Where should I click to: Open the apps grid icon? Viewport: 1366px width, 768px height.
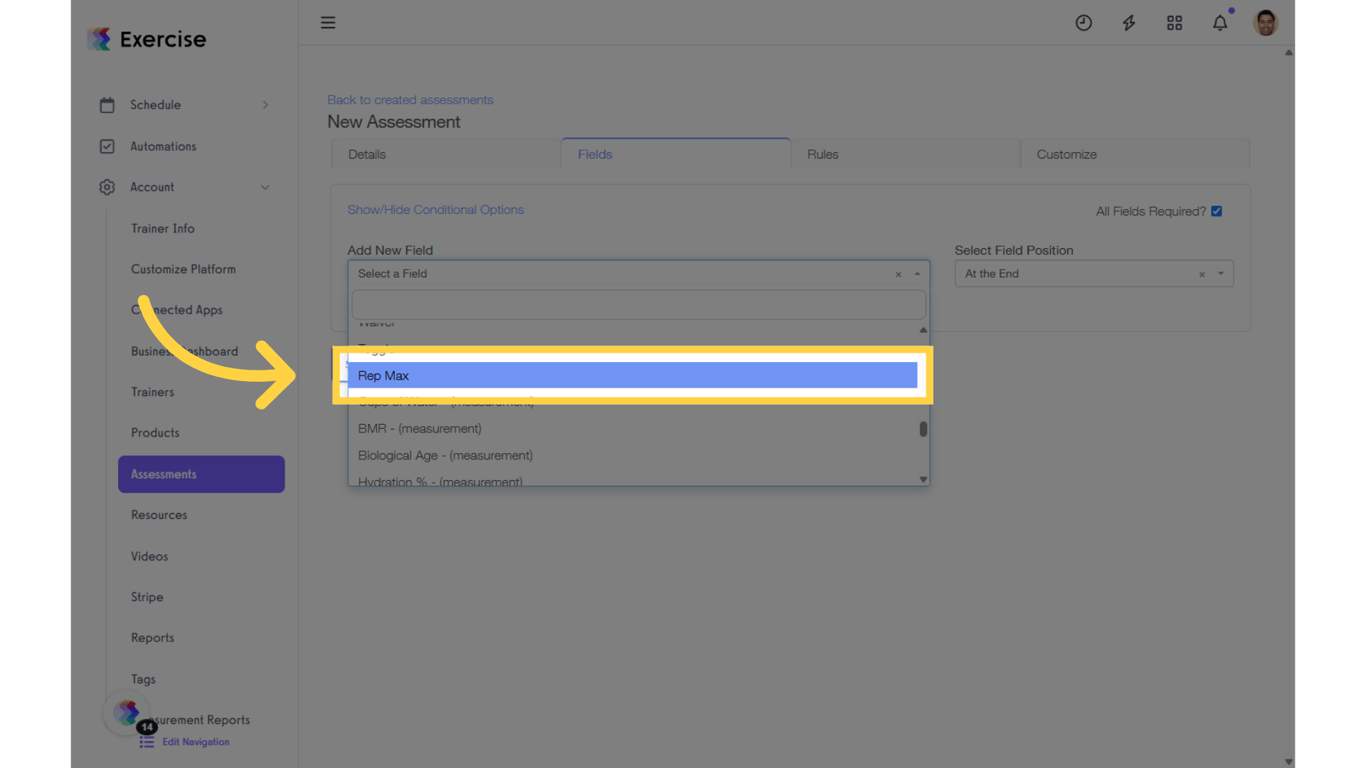click(1174, 22)
